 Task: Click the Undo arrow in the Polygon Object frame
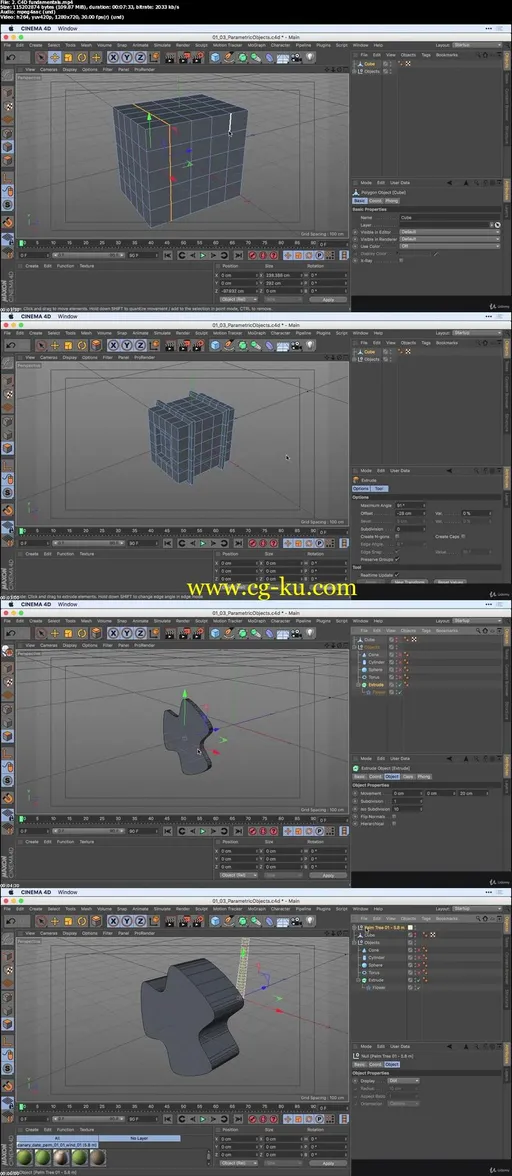pyautogui.click(x=10, y=57)
